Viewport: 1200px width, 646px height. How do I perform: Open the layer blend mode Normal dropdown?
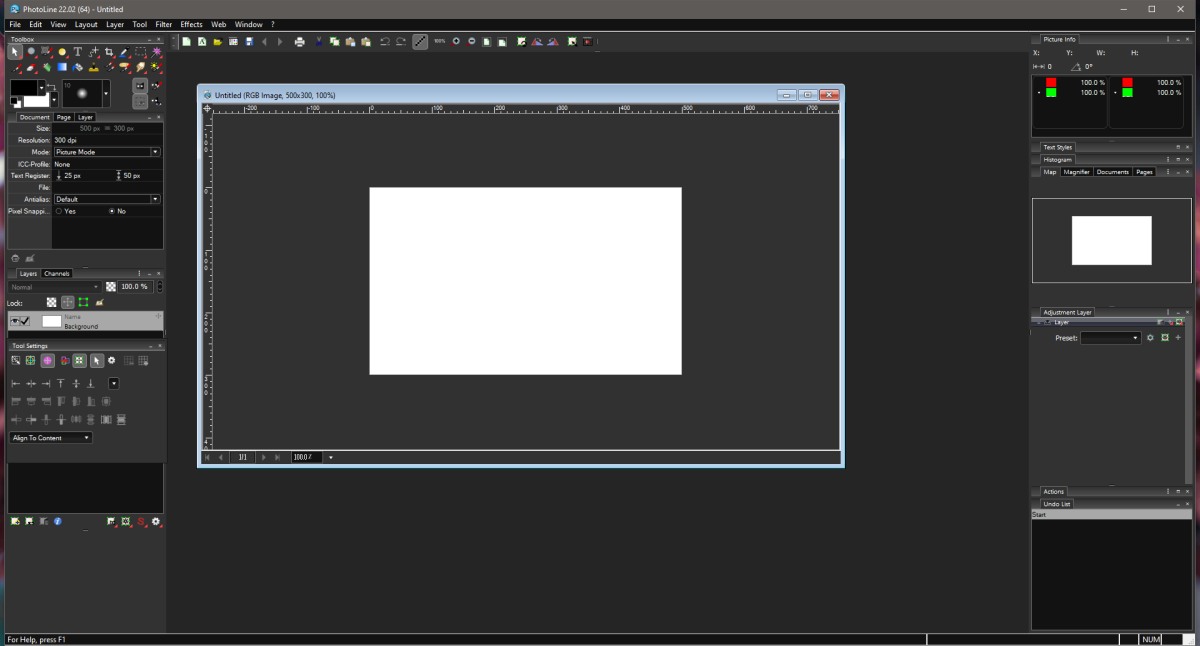pyautogui.click(x=54, y=287)
